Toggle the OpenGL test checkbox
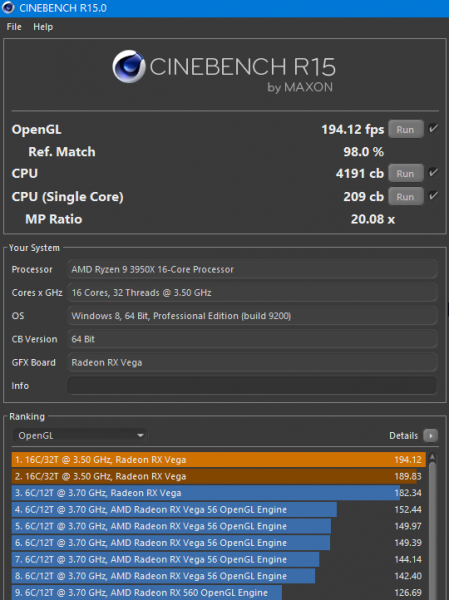Screen dimensions: 449x600 [x=433, y=129]
